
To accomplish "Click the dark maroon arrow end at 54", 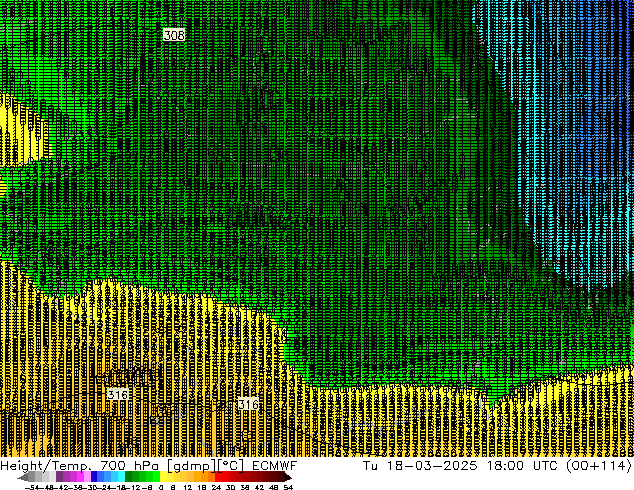I will click(287, 478).
